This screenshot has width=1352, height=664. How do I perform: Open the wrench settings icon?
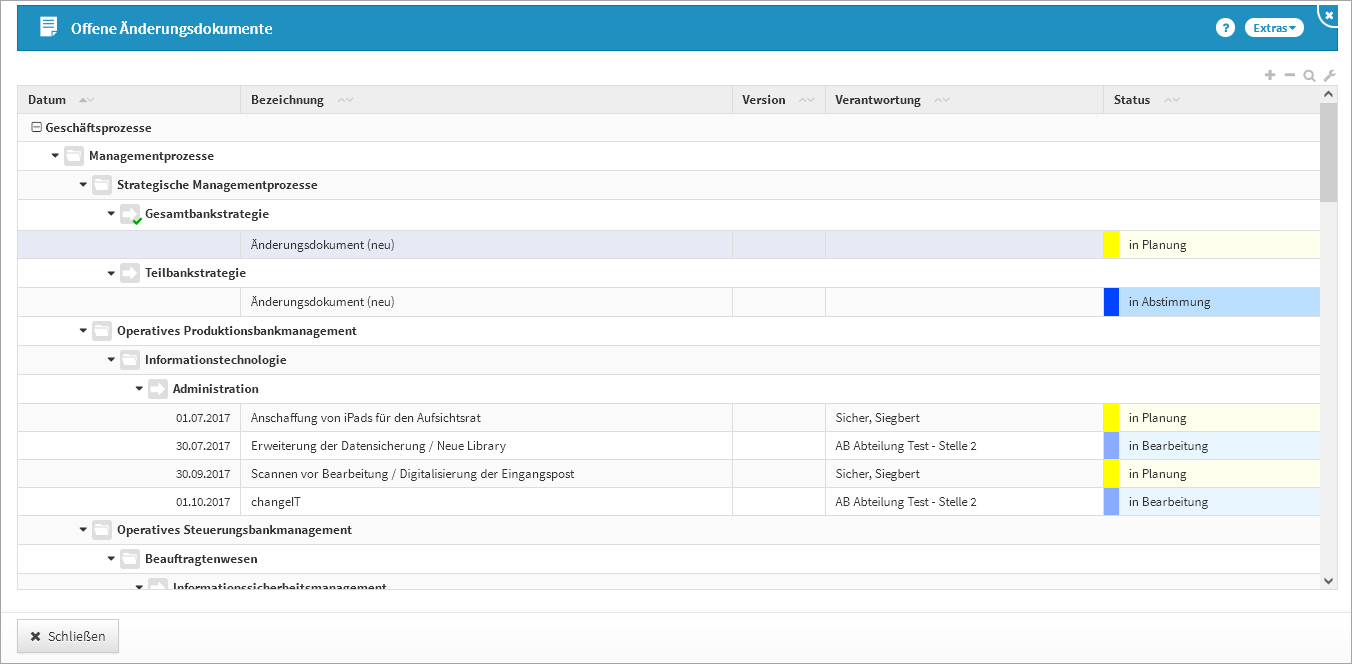[x=1329, y=76]
